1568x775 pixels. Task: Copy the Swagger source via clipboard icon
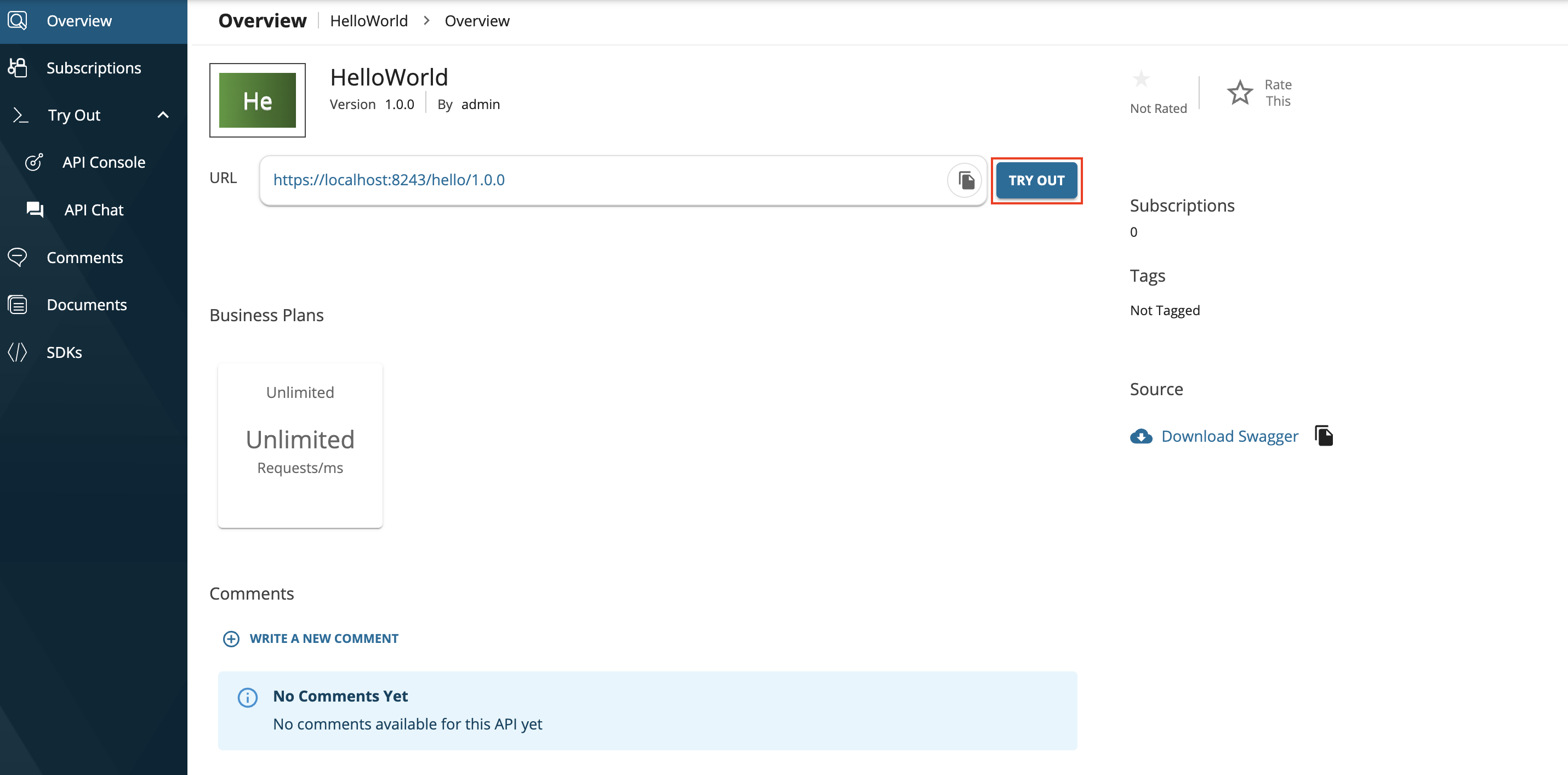tap(1324, 436)
